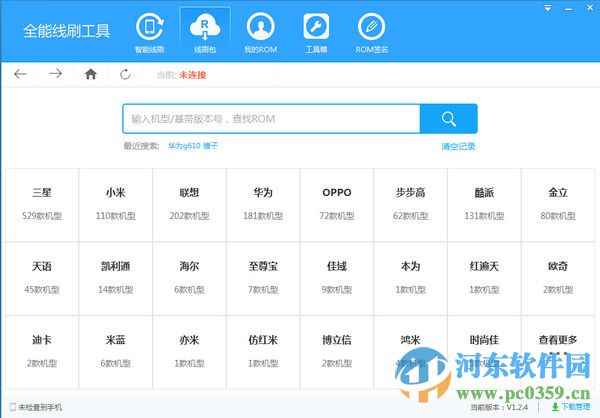This screenshot has width=600, height=418.
Task: Open the 本为 brand tile
Action: pyautogui.click(x=411, y=279)
